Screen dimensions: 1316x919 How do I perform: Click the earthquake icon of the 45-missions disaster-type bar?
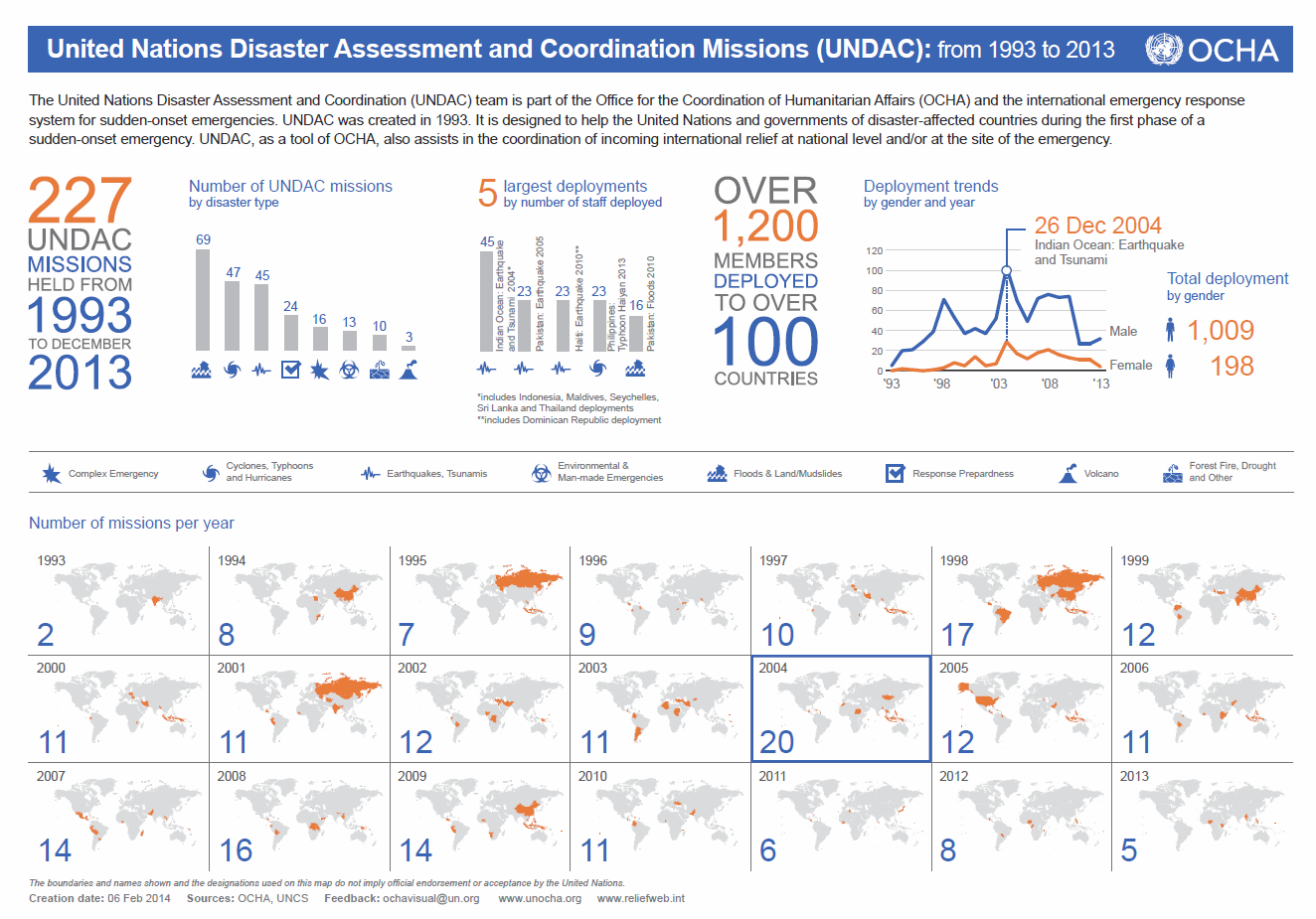[261, 370]
